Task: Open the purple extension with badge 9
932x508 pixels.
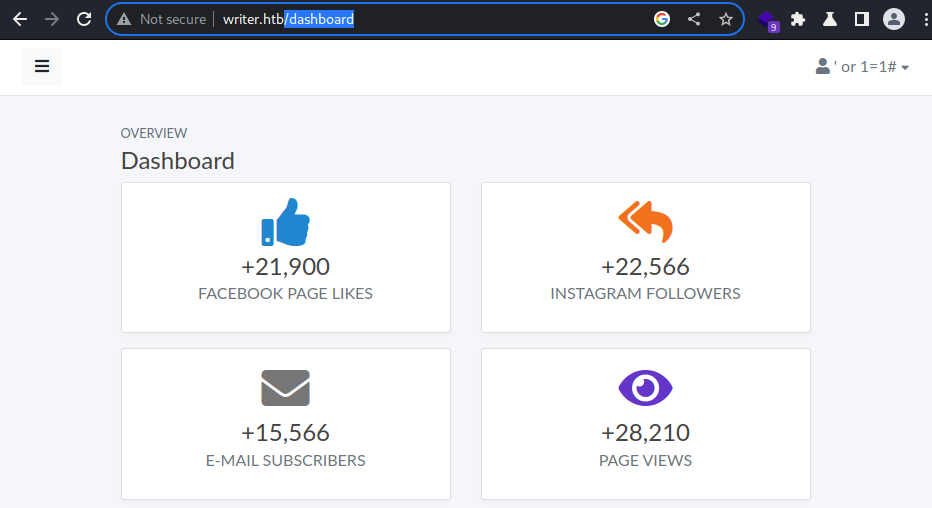Action: [x=769, y=21]
